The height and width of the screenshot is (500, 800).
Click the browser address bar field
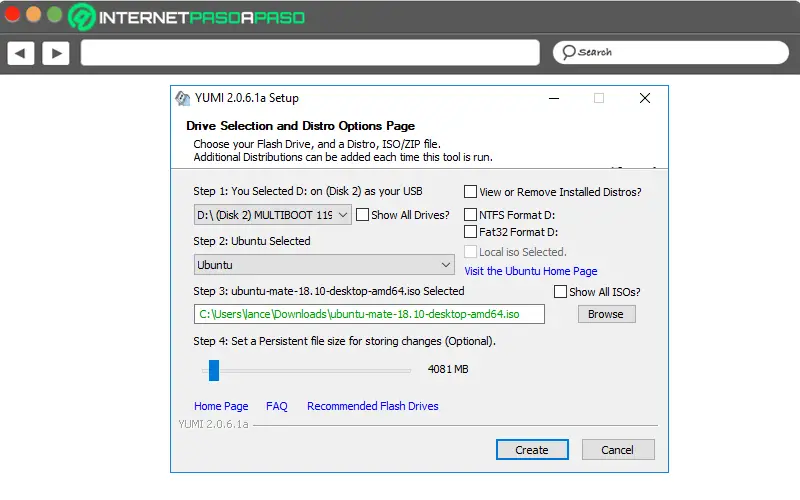(x=310, y=53)
